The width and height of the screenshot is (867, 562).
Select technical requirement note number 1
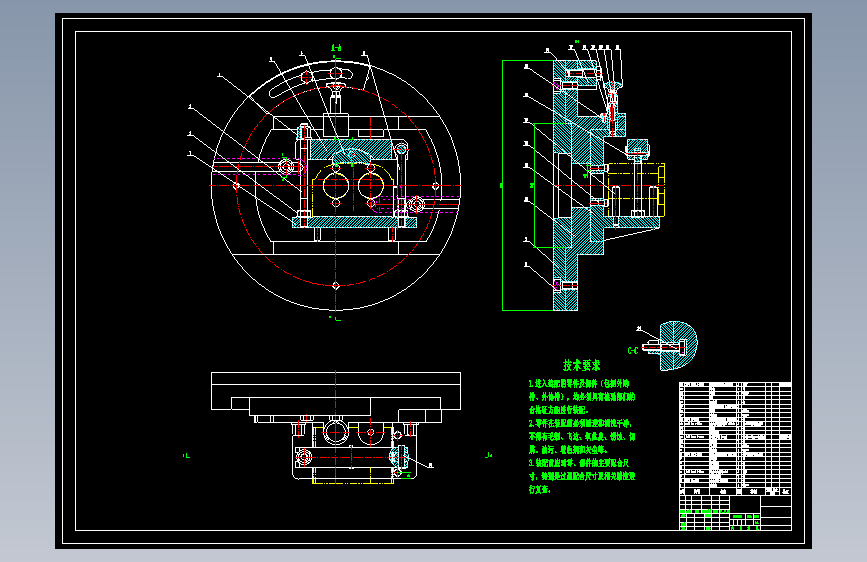coord(582,397)
